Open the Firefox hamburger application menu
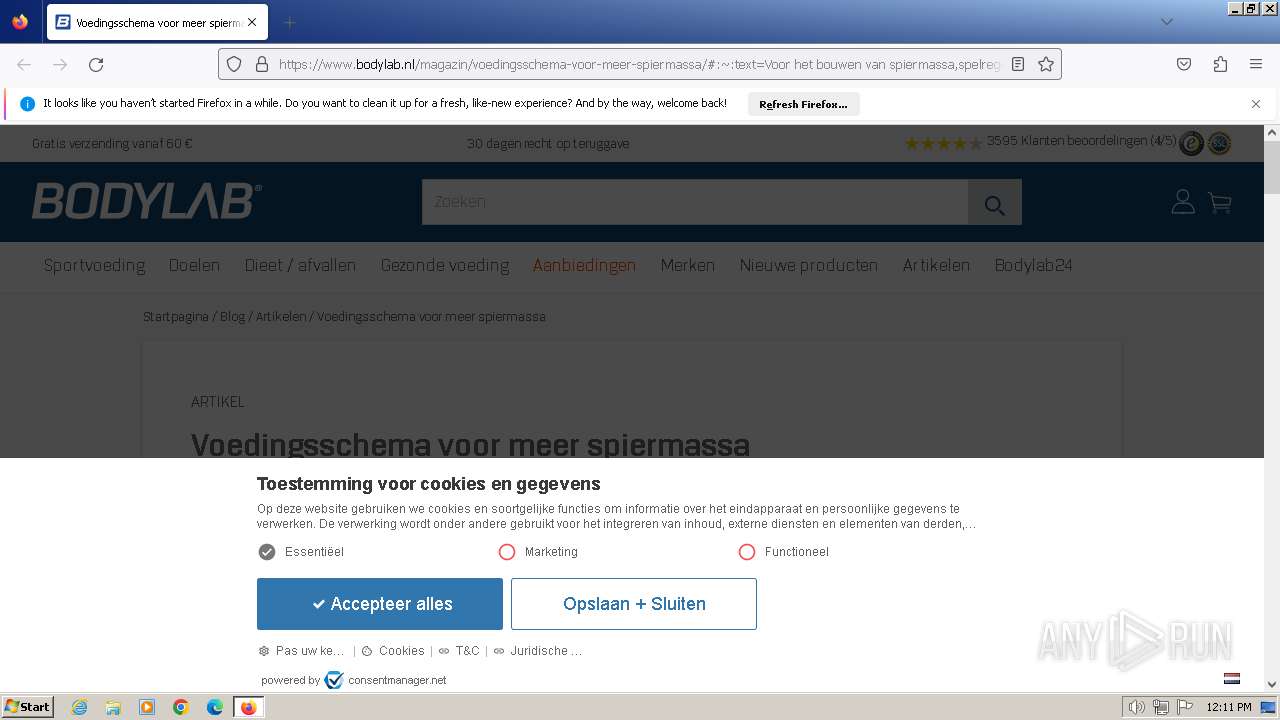The width and height of the screenshot is (1280, 720). coord(1256,64)
